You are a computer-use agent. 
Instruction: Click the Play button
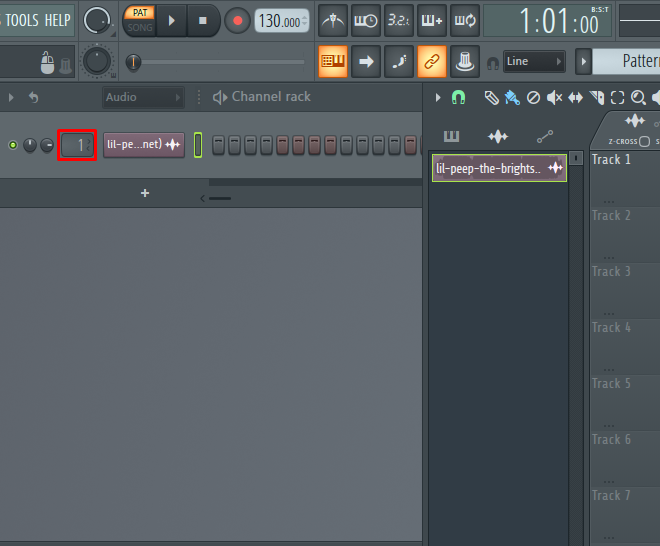pyautogui.click(x=171, y=20)
